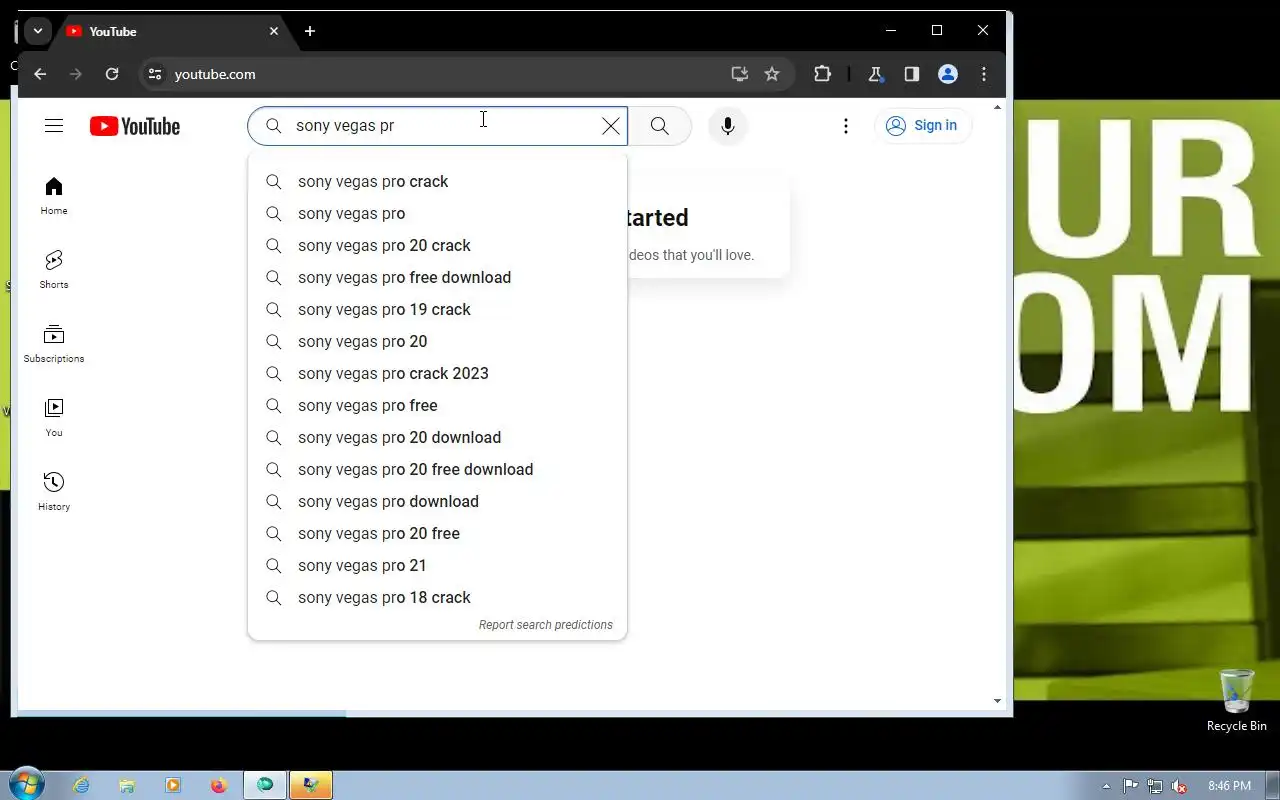Open YouTube settings three-dot menu
The height and width of the screenshot is (800, 1280).
846,126
